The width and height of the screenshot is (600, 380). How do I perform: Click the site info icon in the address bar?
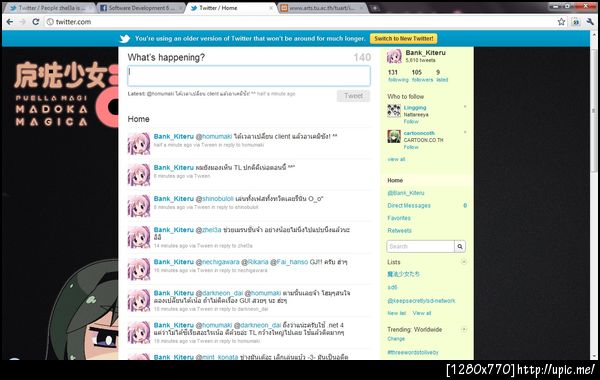[50, 22]
